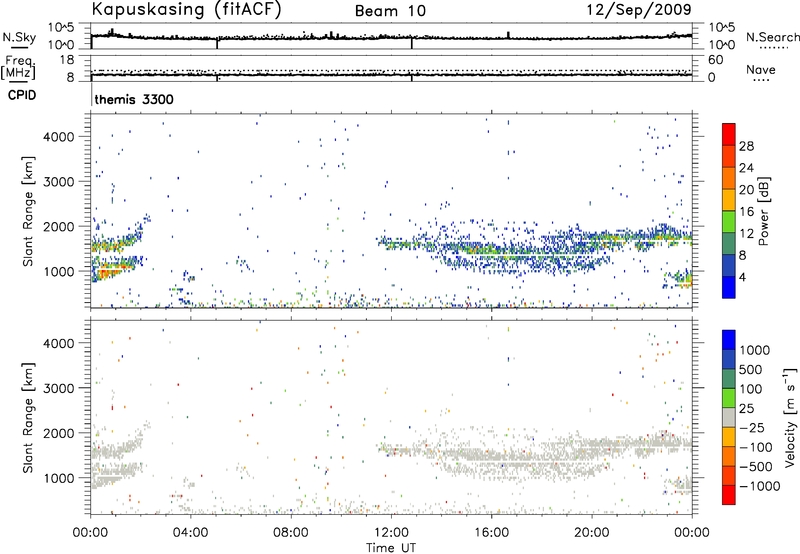Click the blue bottom segment of Power color bar
This screenshot has height=554, width=800.
point(729,287)
